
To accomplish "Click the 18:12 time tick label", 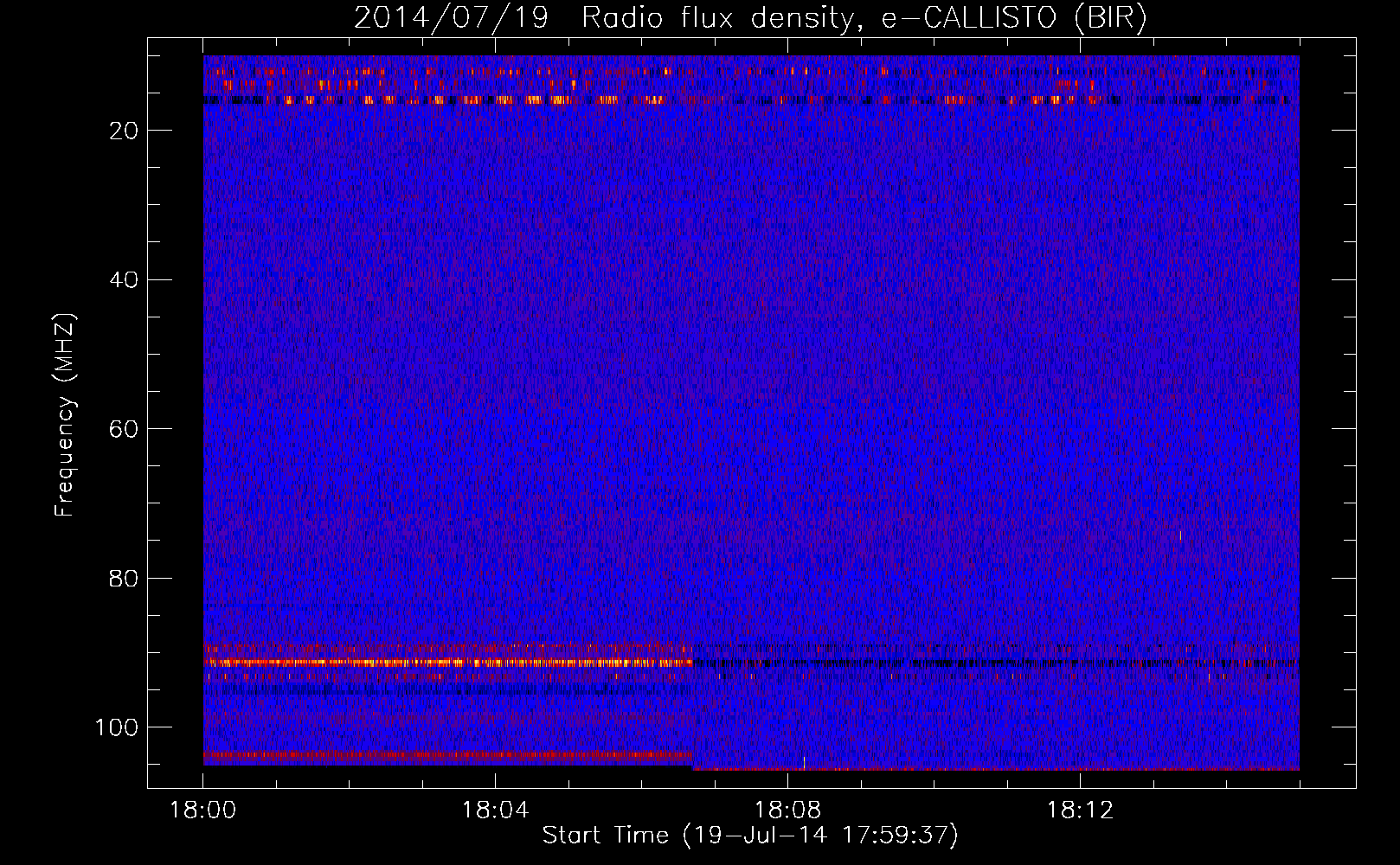I will click(x=1080, y=811).
